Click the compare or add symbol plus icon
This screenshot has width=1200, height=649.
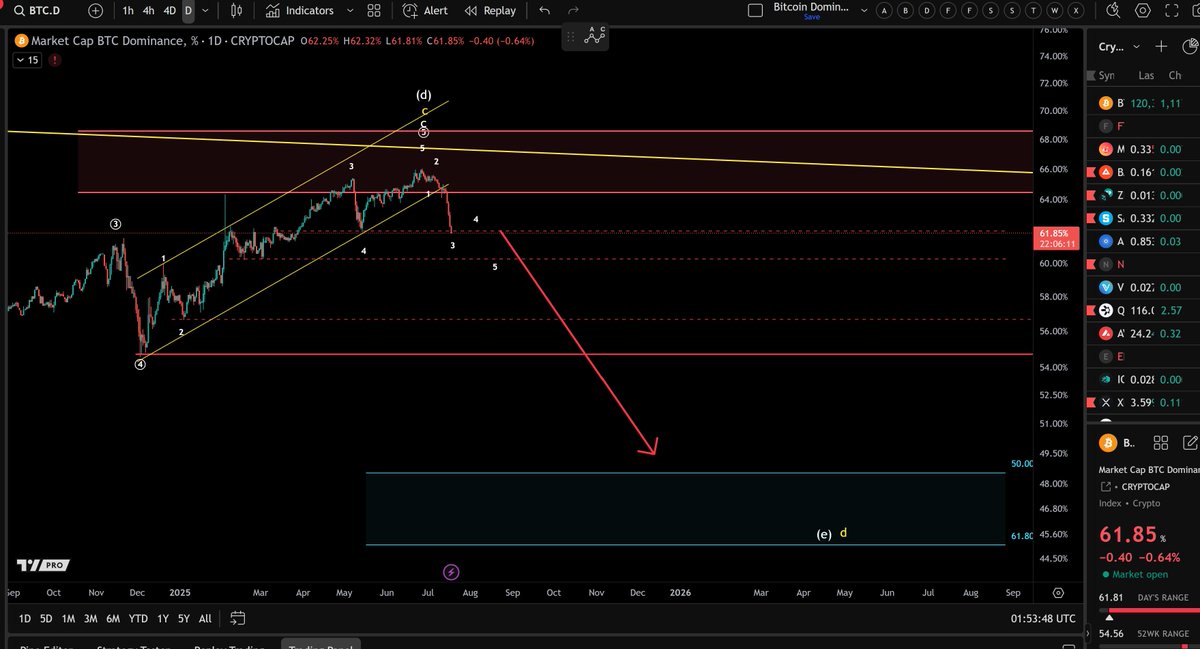pyautogui.click(x=94, y=10)
